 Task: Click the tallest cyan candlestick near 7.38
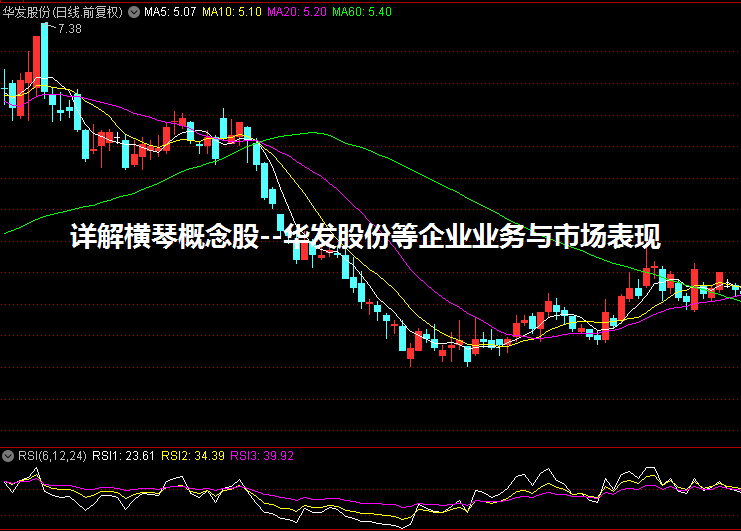tap(44, 57)
